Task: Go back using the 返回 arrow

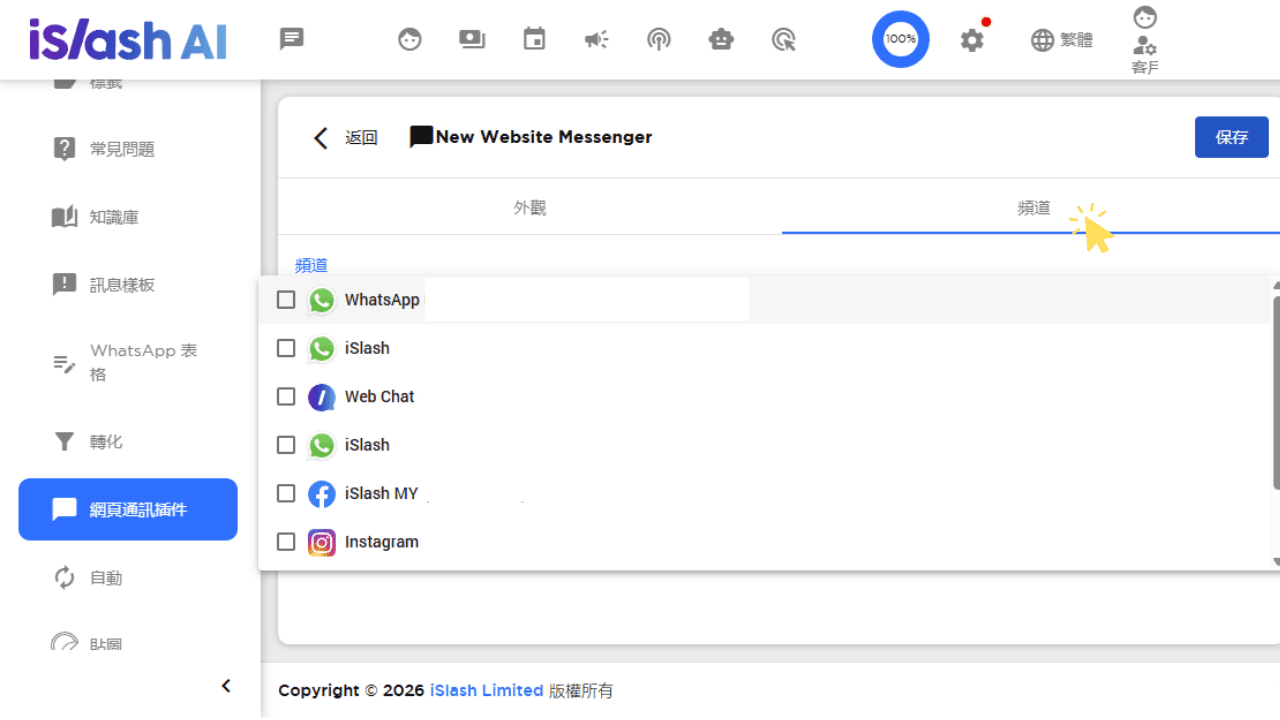Action: pos(320,138)
